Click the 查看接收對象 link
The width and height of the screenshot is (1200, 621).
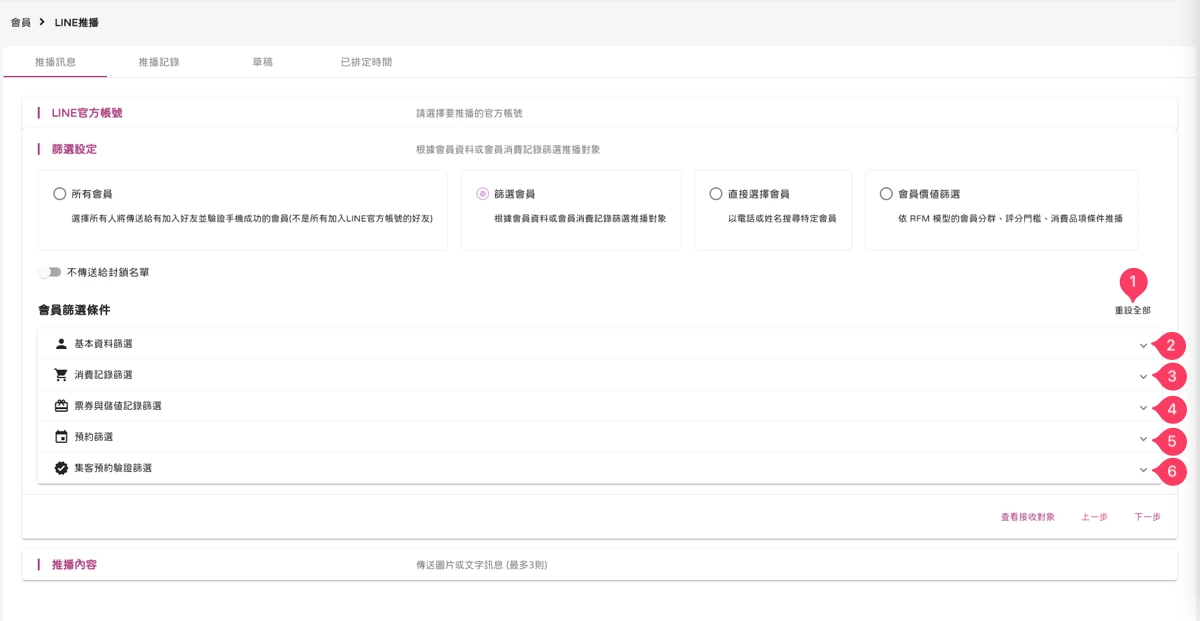[x=1028, y=517]
